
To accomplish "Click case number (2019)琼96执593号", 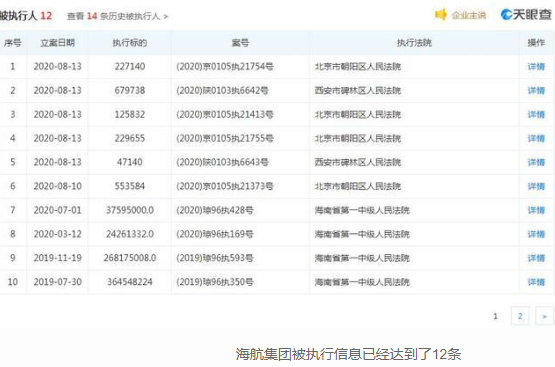I will (215, 258).
